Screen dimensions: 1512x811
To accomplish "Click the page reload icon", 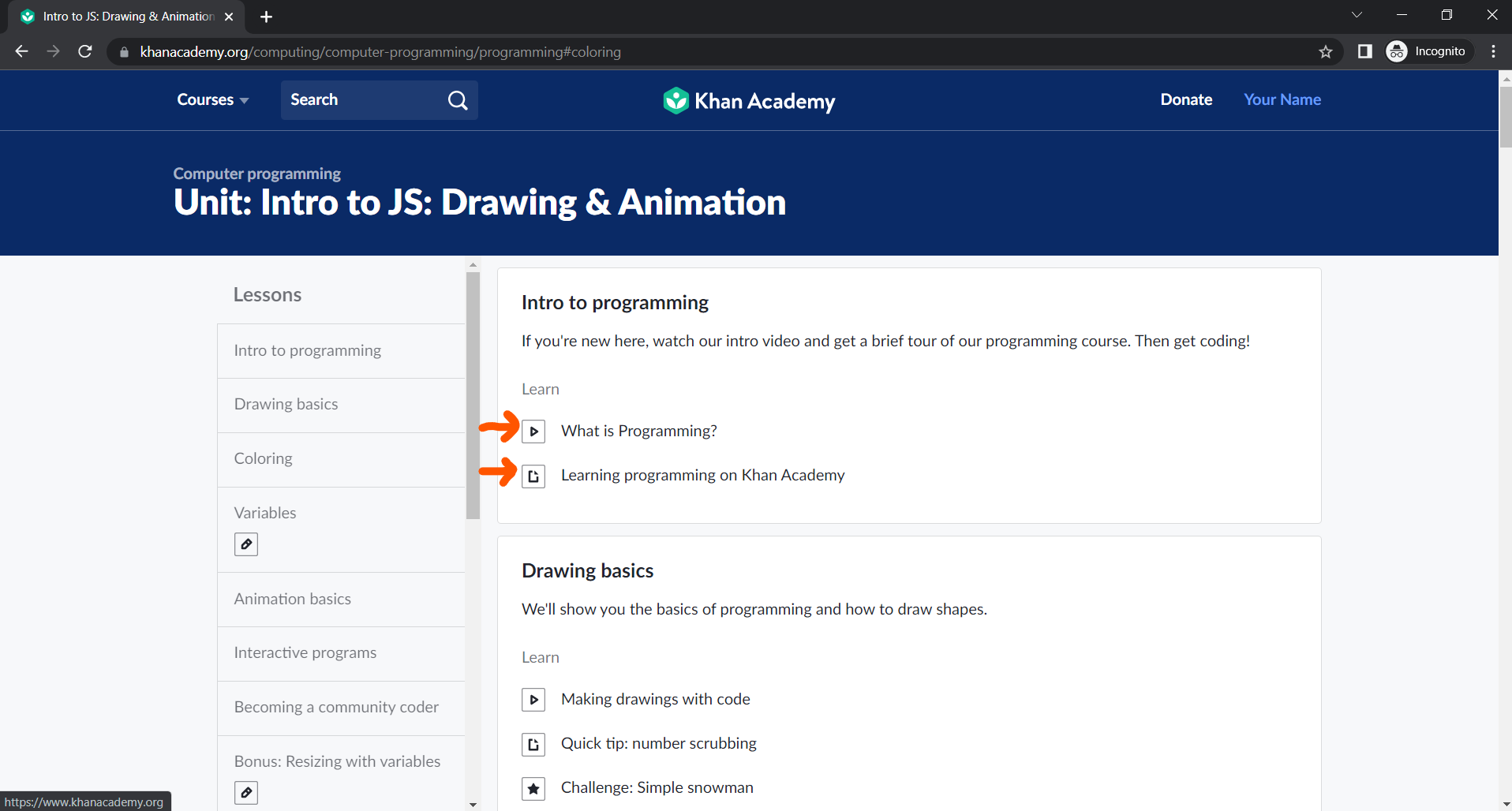I will (x=84, y=51).
